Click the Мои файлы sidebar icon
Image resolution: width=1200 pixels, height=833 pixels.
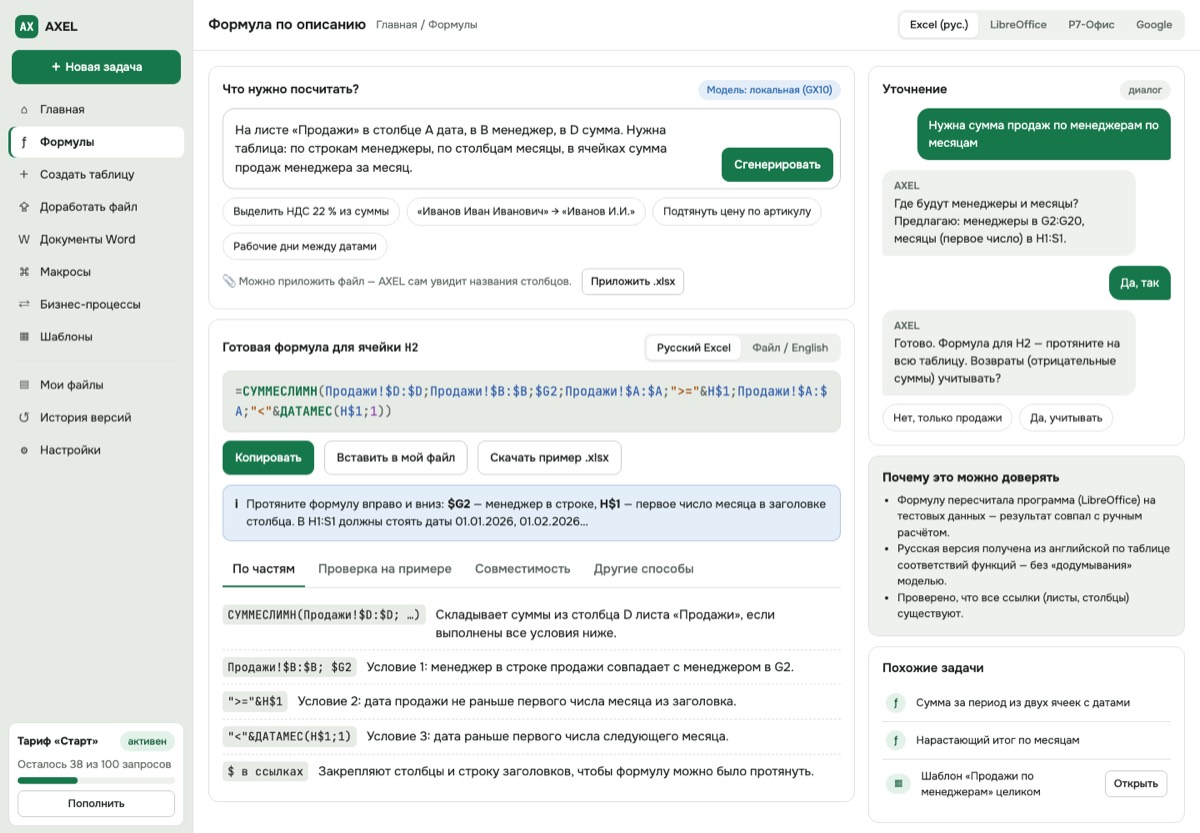24,385
